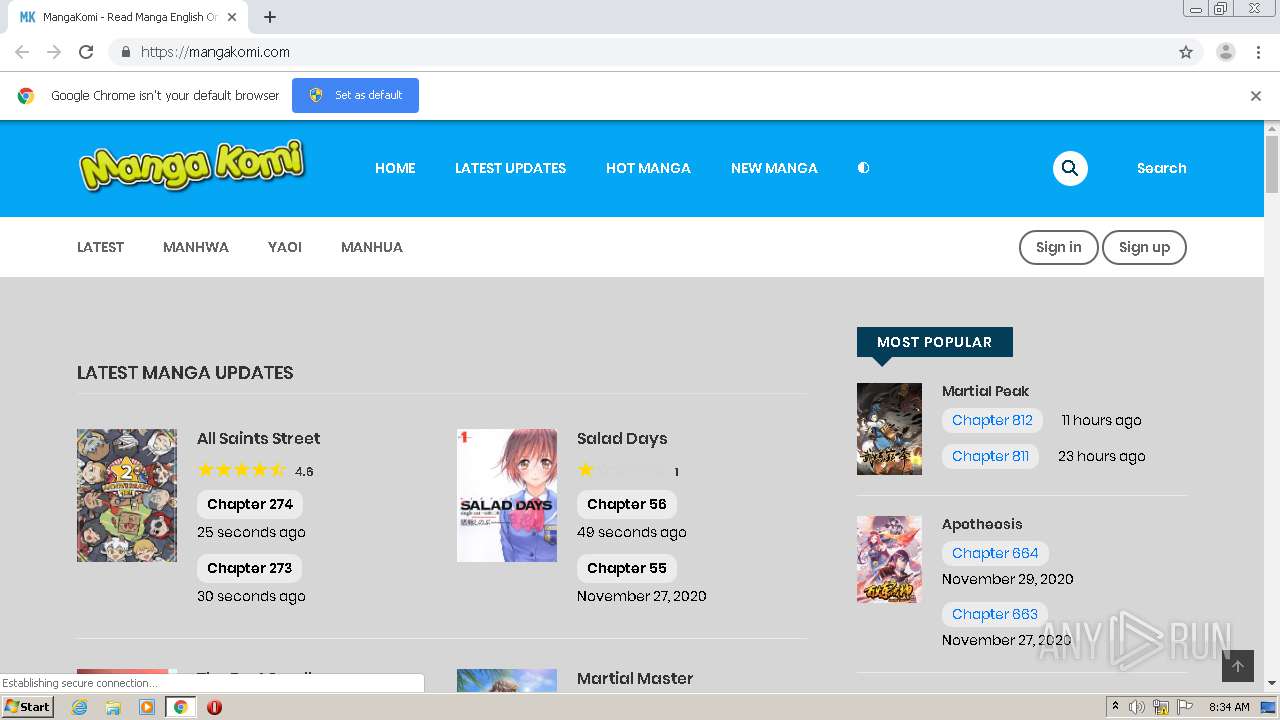This screenshot has width=1280, height=720.
Task: Open Windows Start menu
Action: pyautogui.click(x=27, y=707)
